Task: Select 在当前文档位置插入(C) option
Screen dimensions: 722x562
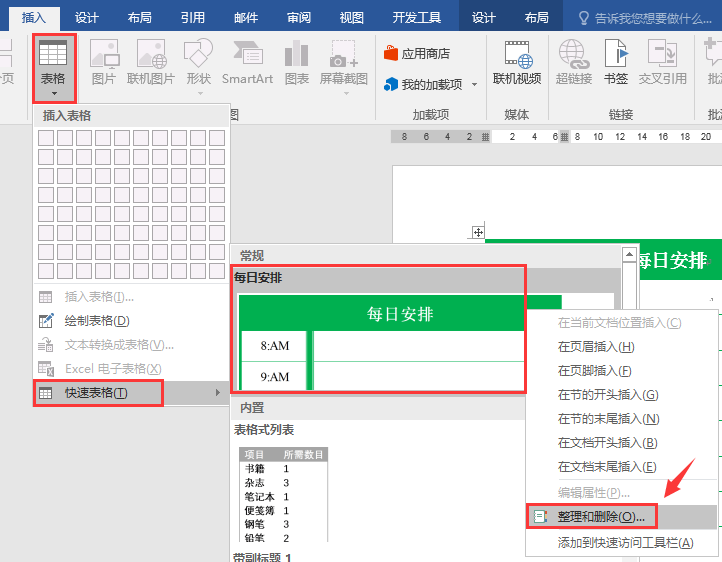Action: click(x=622, y=323)
